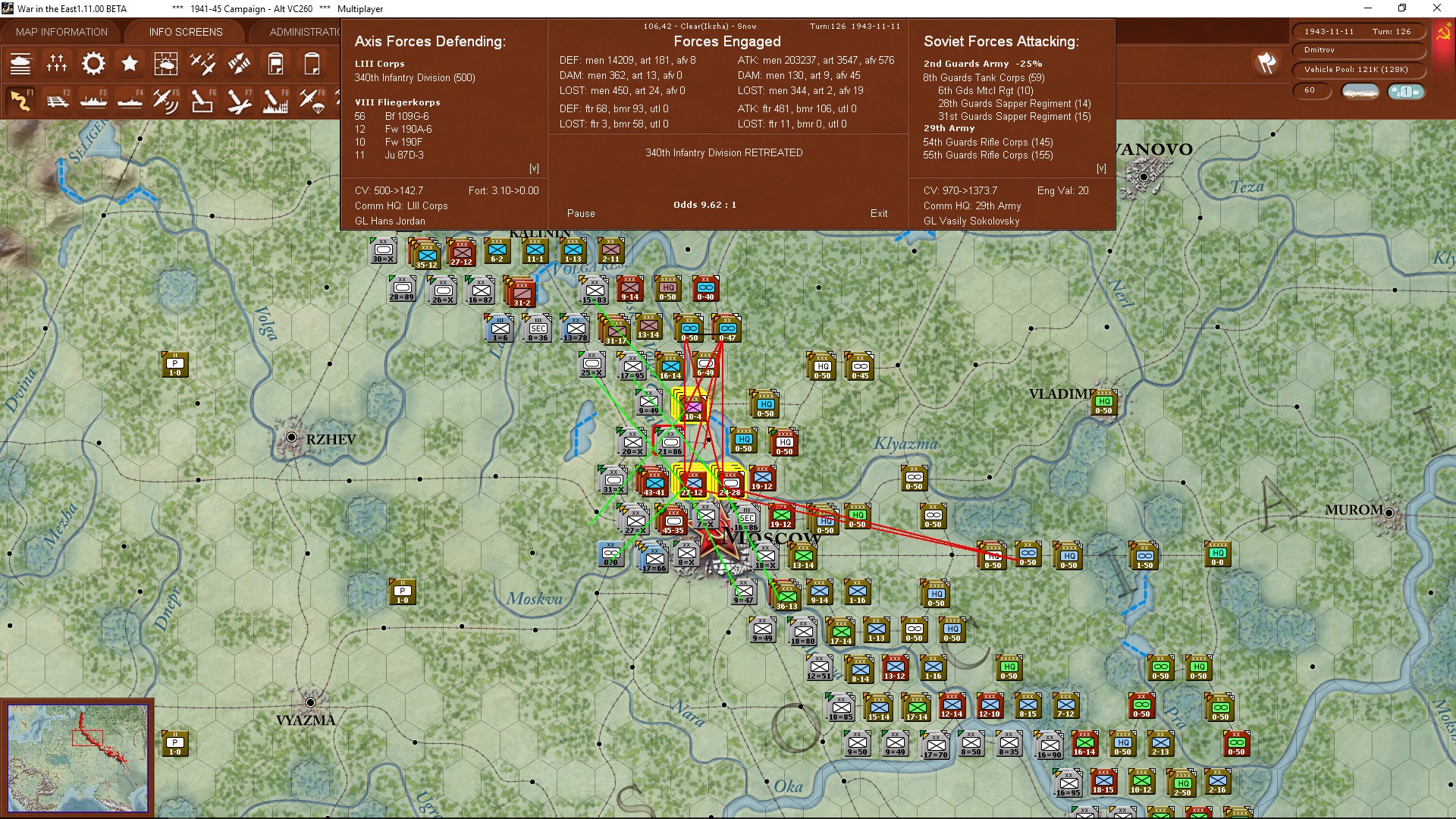Open the clipboard with flag report icon
The height and width of the screenshot is (819, 1456).
coord(275,64)
